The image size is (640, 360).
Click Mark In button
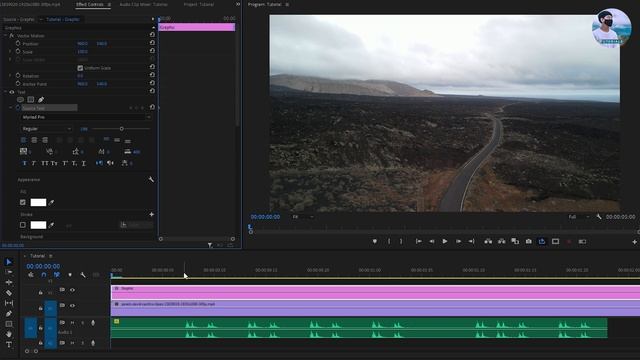pos(389,242)
